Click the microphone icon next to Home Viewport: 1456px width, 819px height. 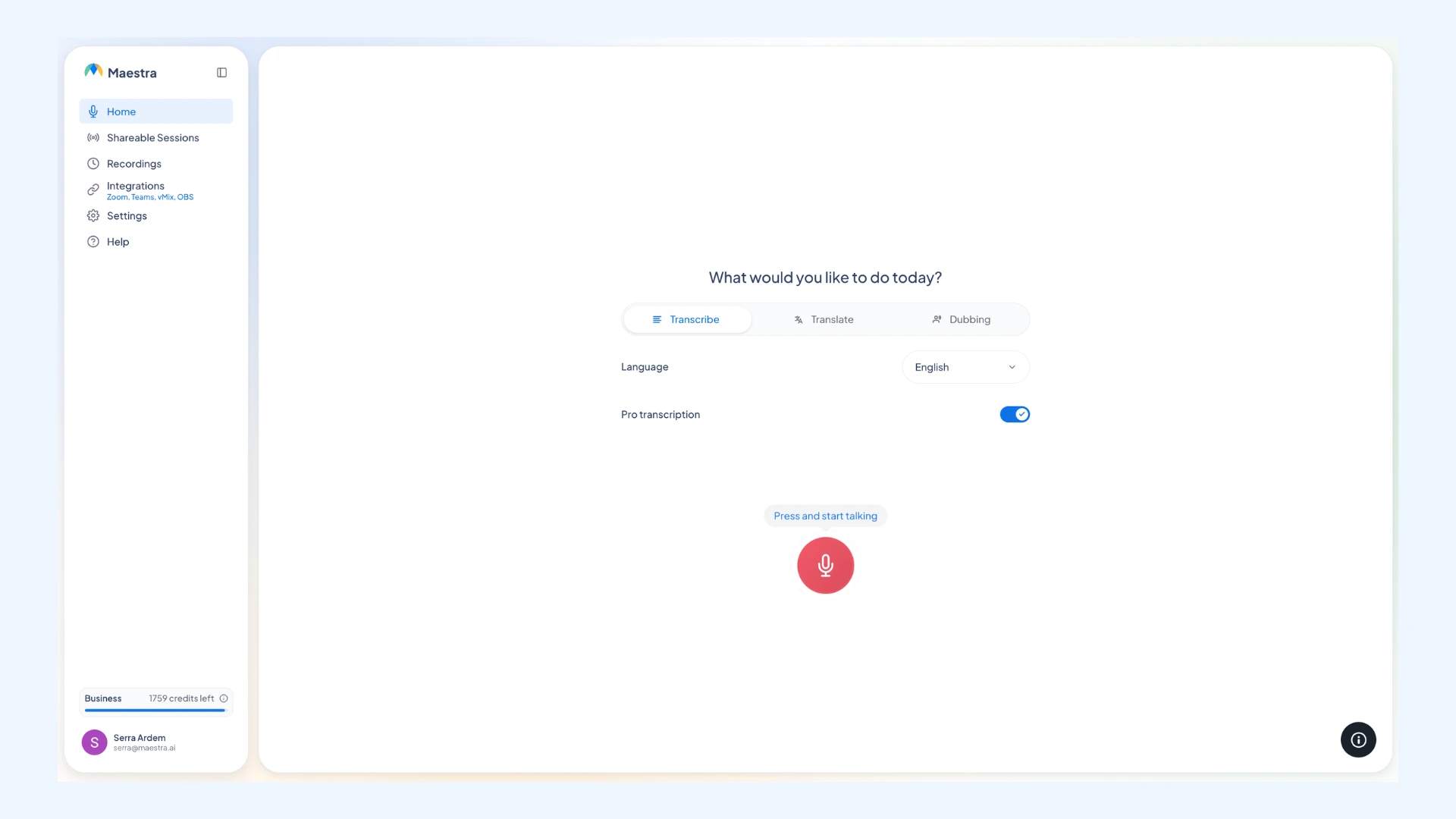pos(93,111)
